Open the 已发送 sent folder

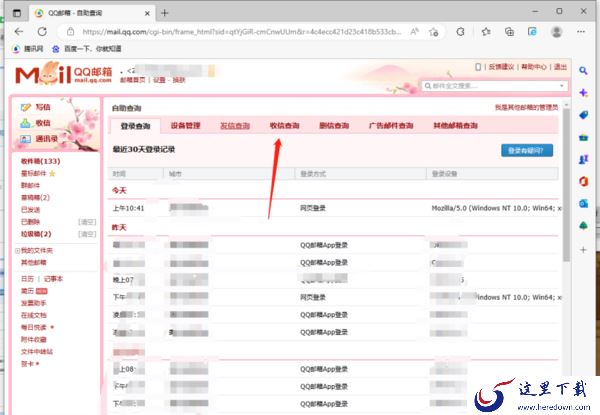pos(30,210)
